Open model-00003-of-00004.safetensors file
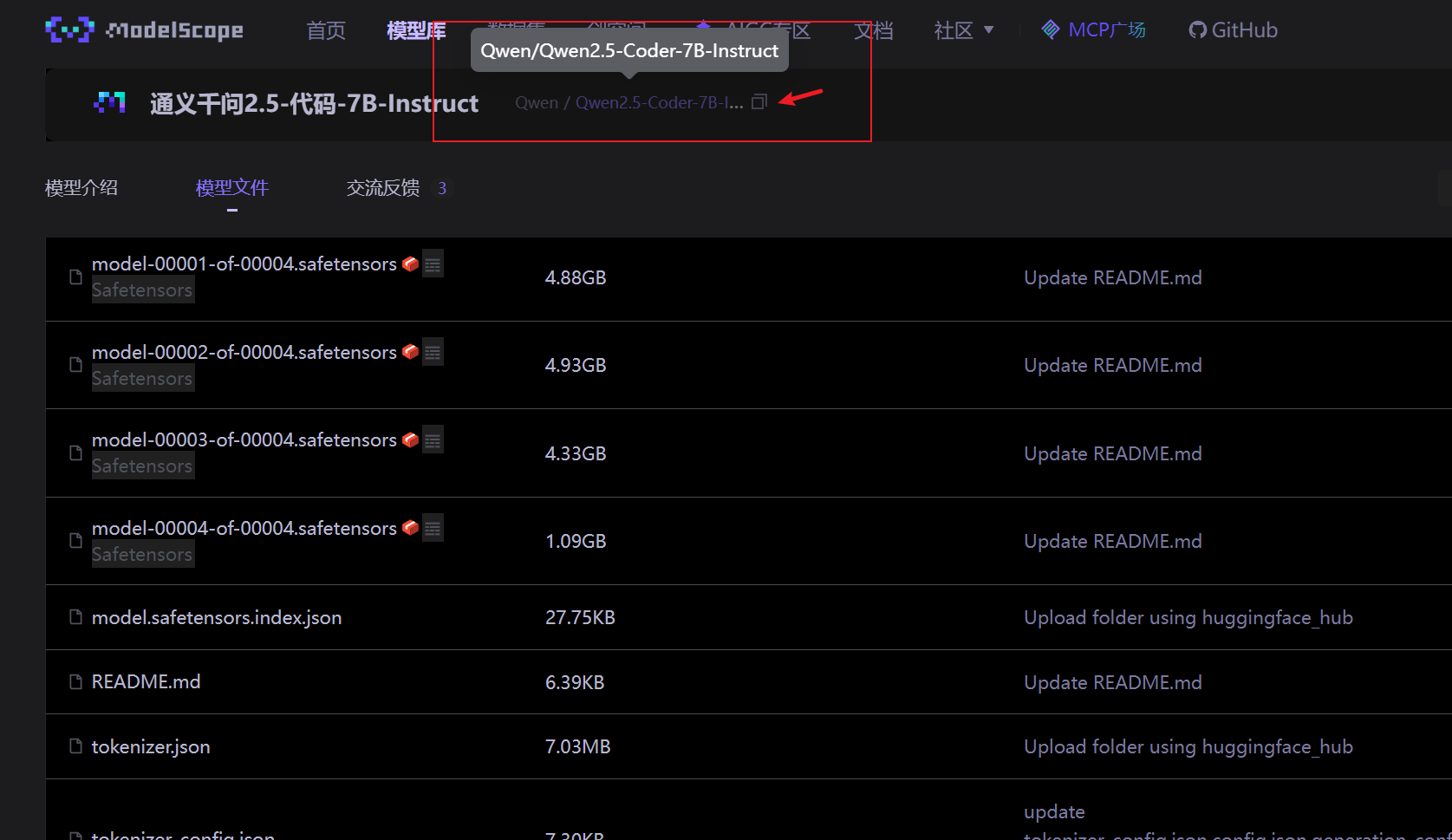Image resolution: width=1452 pixels, height=840 pixels. 244,440
